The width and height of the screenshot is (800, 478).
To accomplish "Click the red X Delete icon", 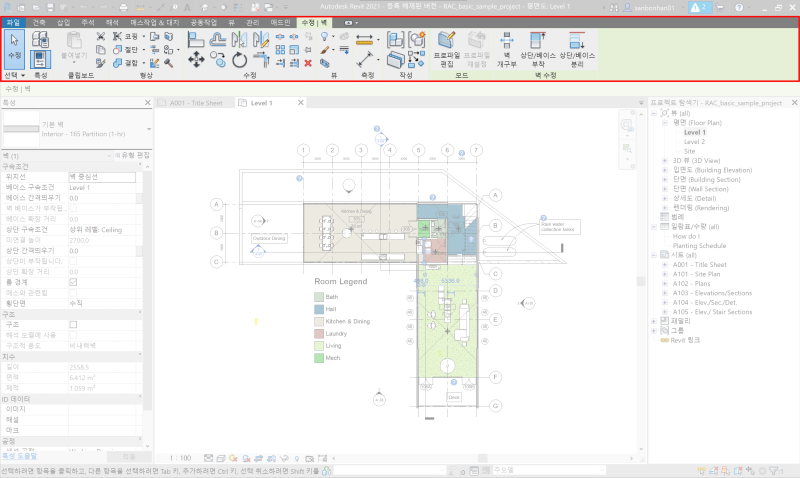I will pos(308,63).
